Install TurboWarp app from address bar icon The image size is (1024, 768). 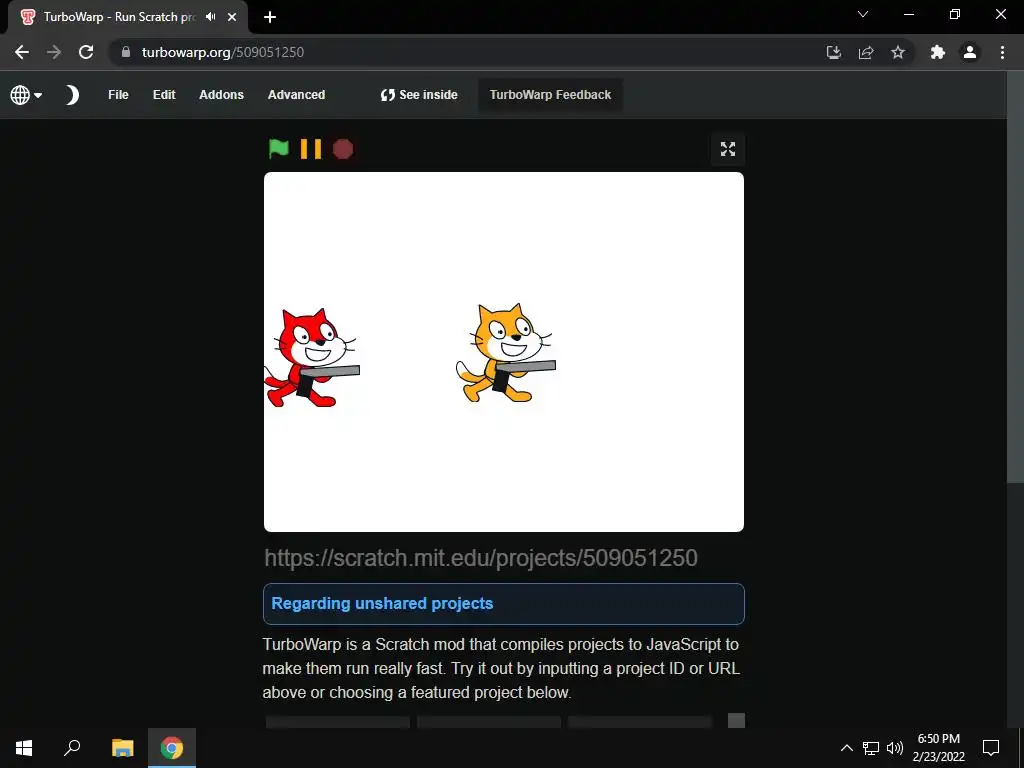coord(834,52)
